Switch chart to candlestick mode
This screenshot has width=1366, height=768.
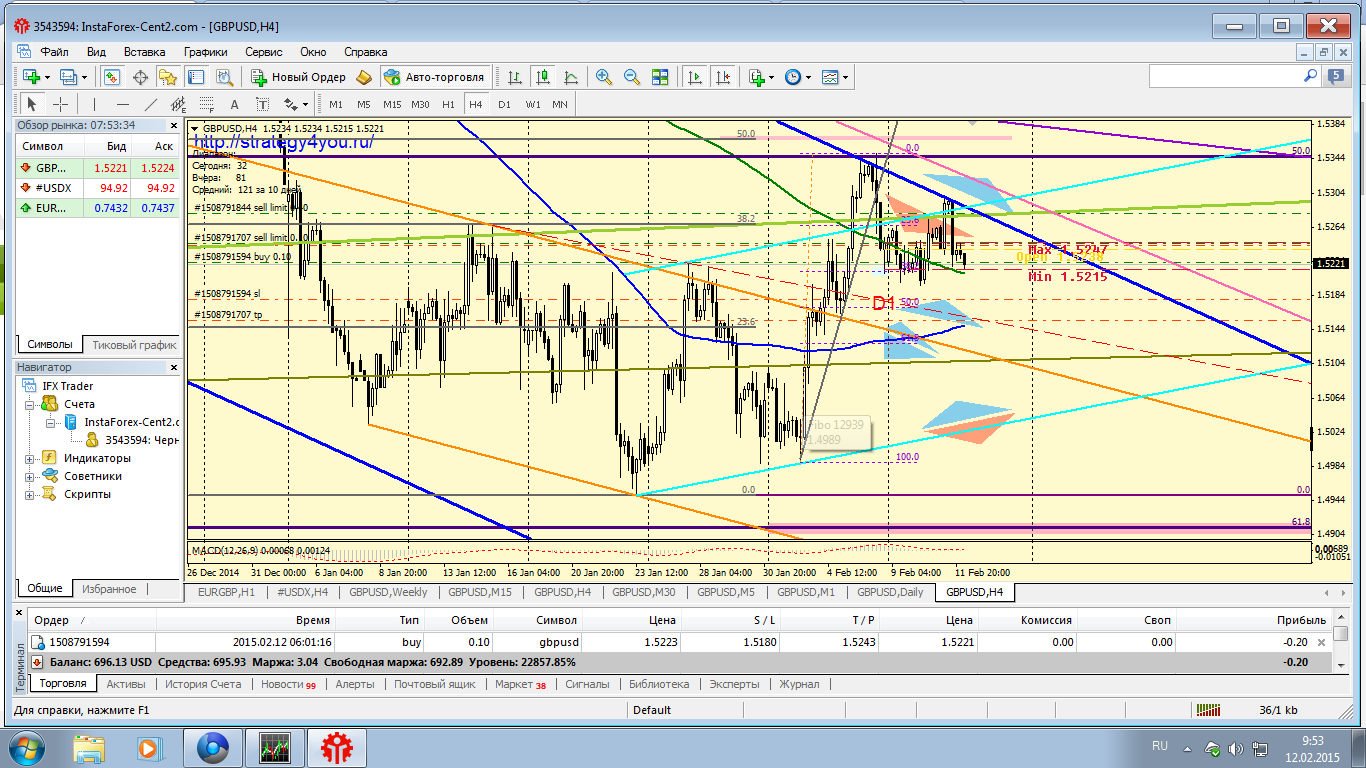[543, 77]
